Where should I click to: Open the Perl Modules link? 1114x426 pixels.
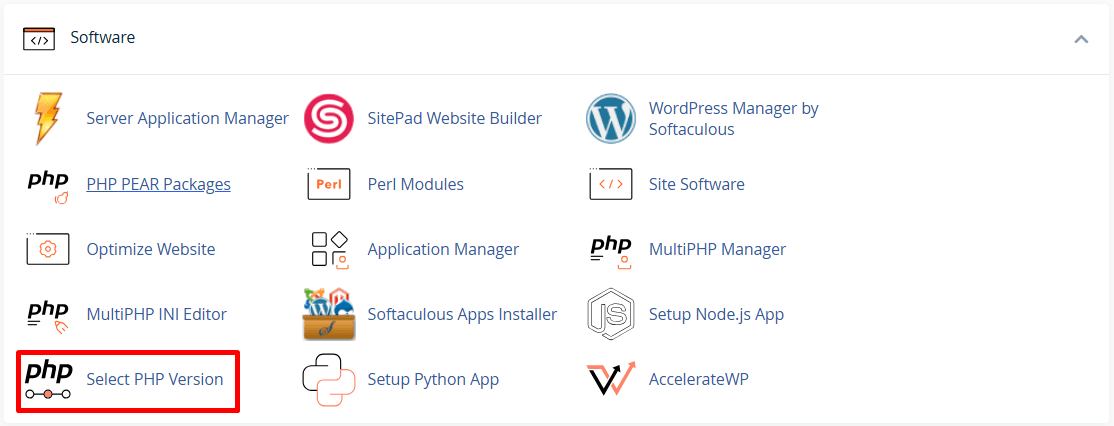416,184
